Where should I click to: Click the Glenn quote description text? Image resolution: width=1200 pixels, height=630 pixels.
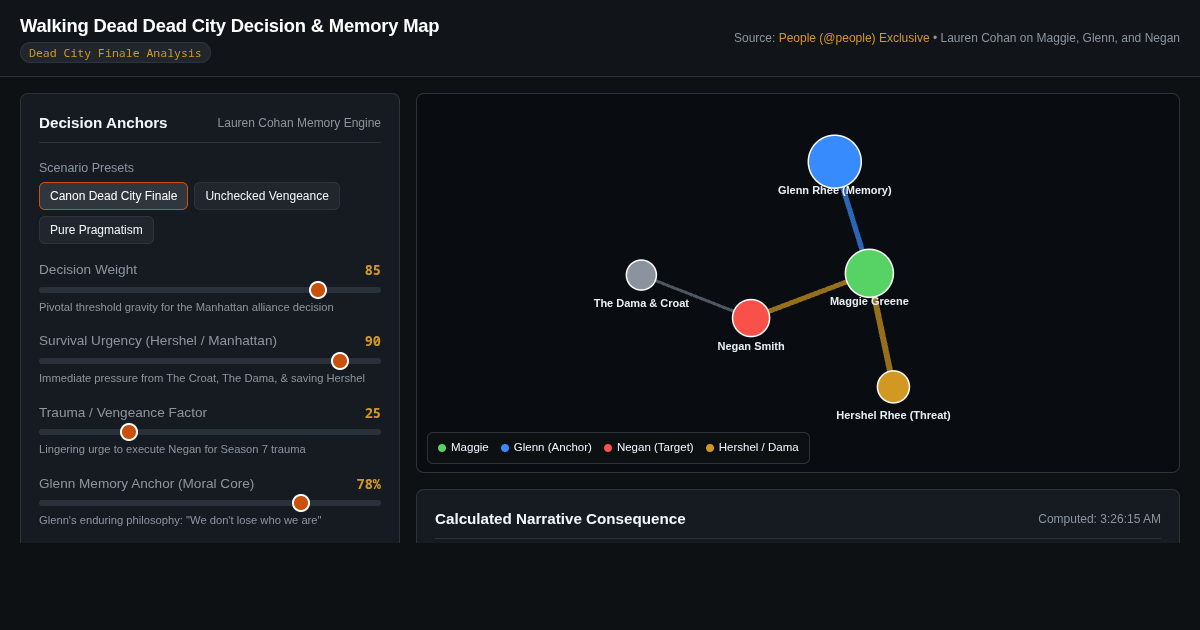coord(180,520)
